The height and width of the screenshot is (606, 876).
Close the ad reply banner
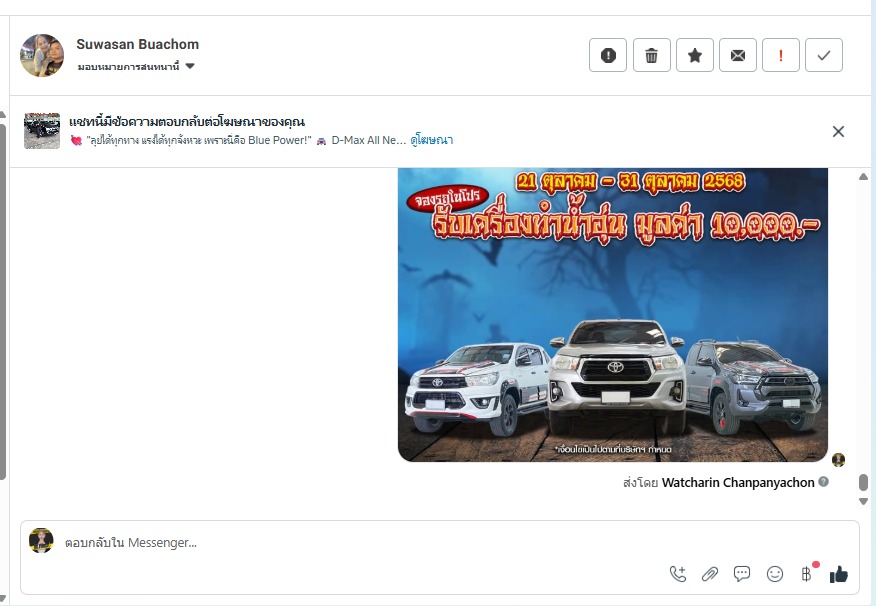[838, 131]
